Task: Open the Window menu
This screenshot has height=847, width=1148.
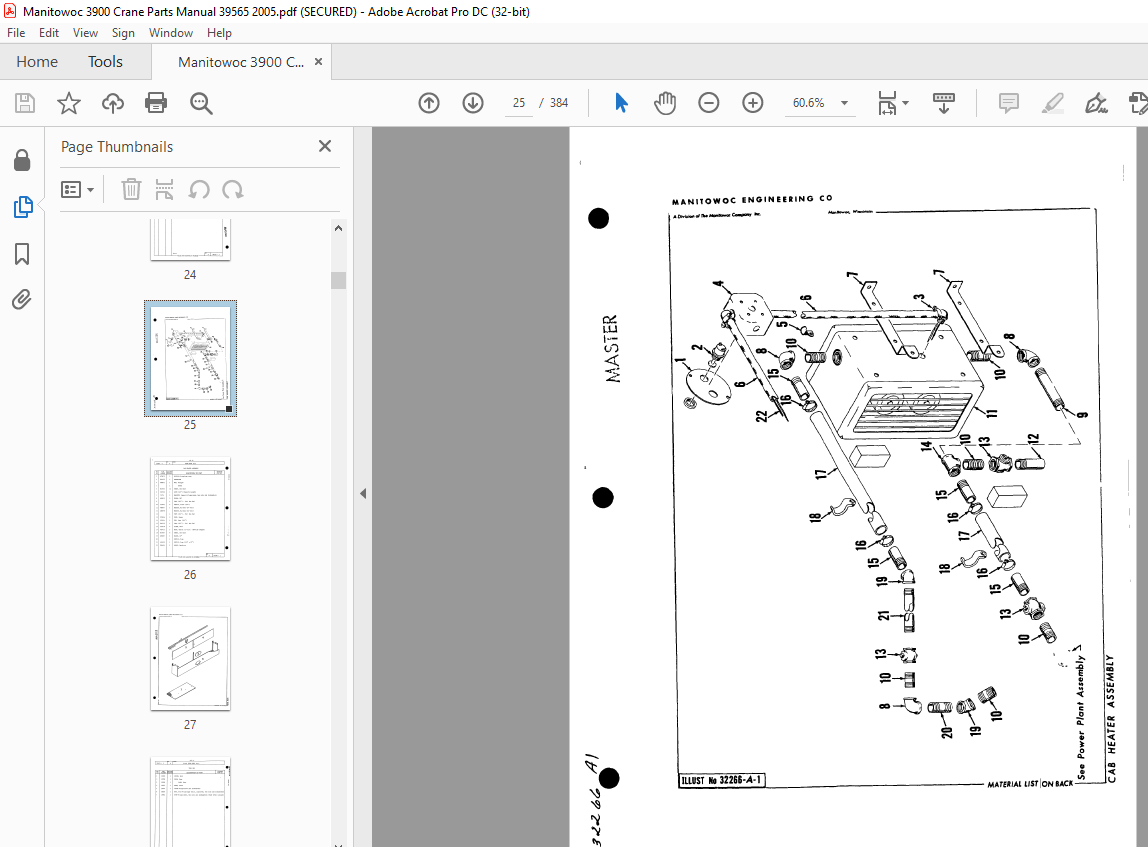Action: point(171,33)
